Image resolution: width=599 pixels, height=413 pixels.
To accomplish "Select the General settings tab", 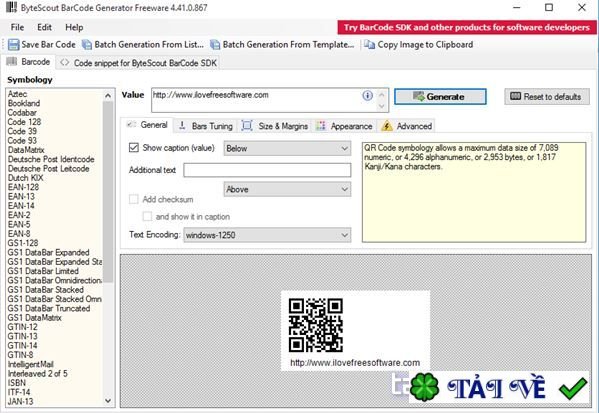I will point(148,125).
